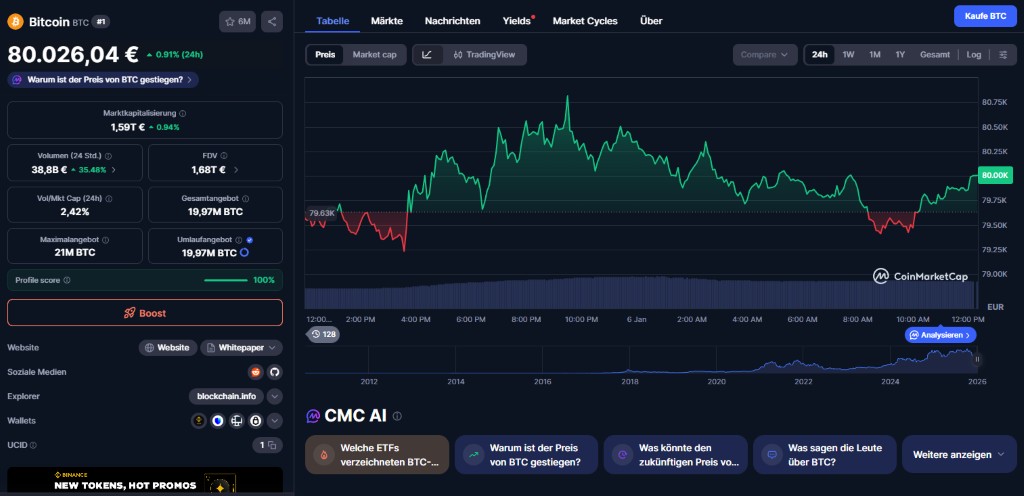Click the historical range slider handle
This screenshot has width=1024, height=496.
pos(977,359)
